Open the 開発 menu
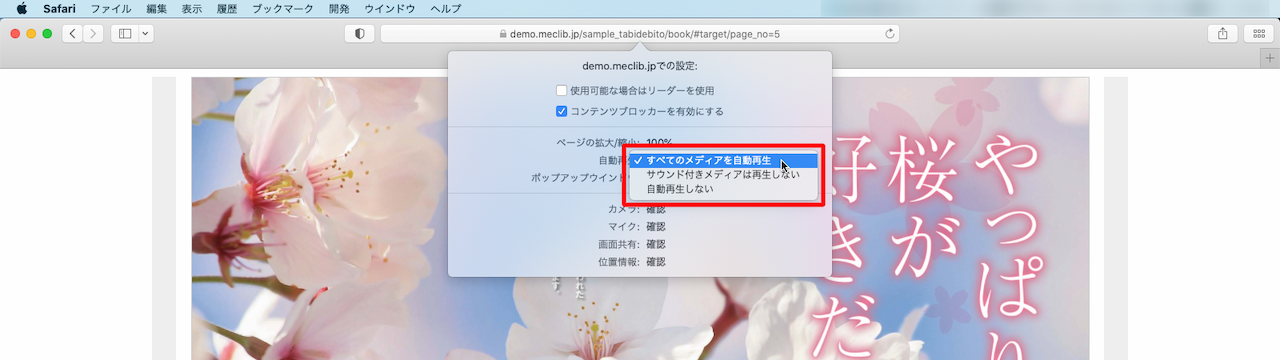 (x=339, y=8)
